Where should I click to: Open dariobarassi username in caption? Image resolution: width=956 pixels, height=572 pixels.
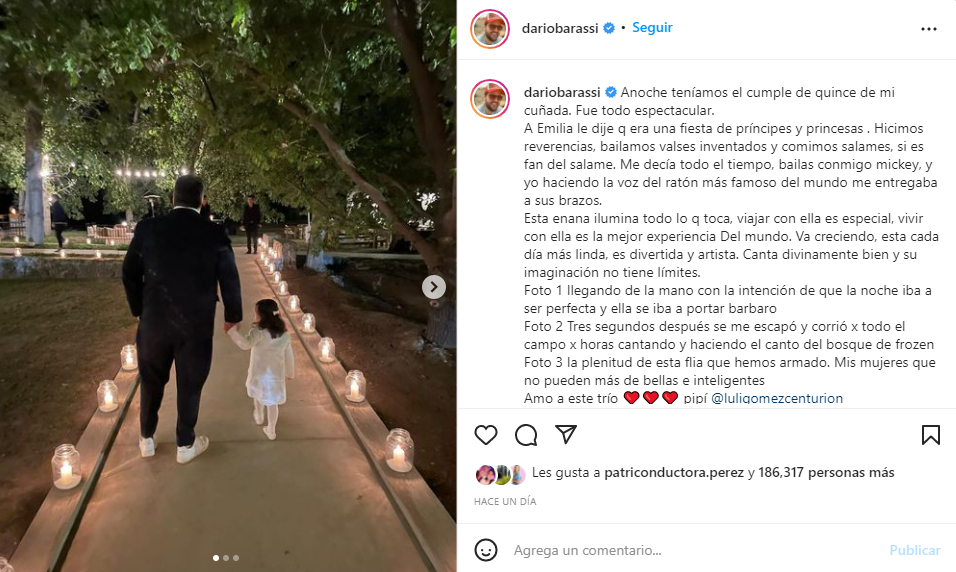(x=562, y=92)
